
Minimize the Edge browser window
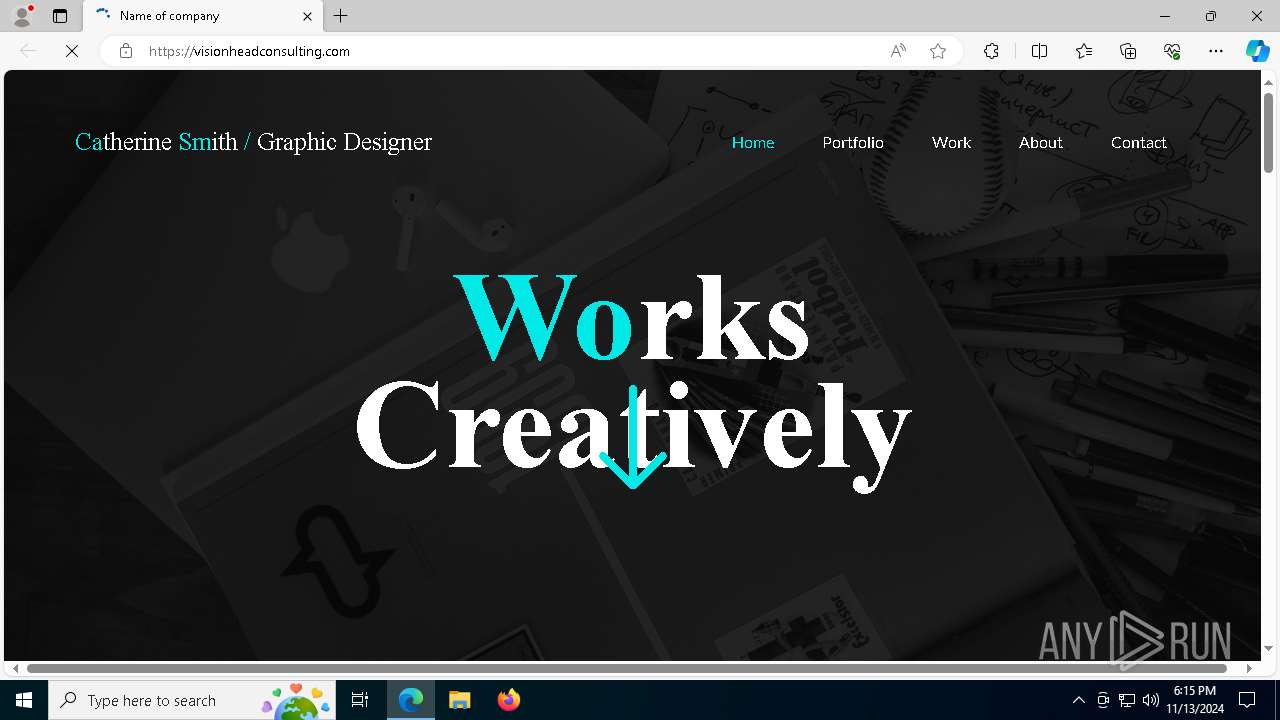[x=1165, y=16]
